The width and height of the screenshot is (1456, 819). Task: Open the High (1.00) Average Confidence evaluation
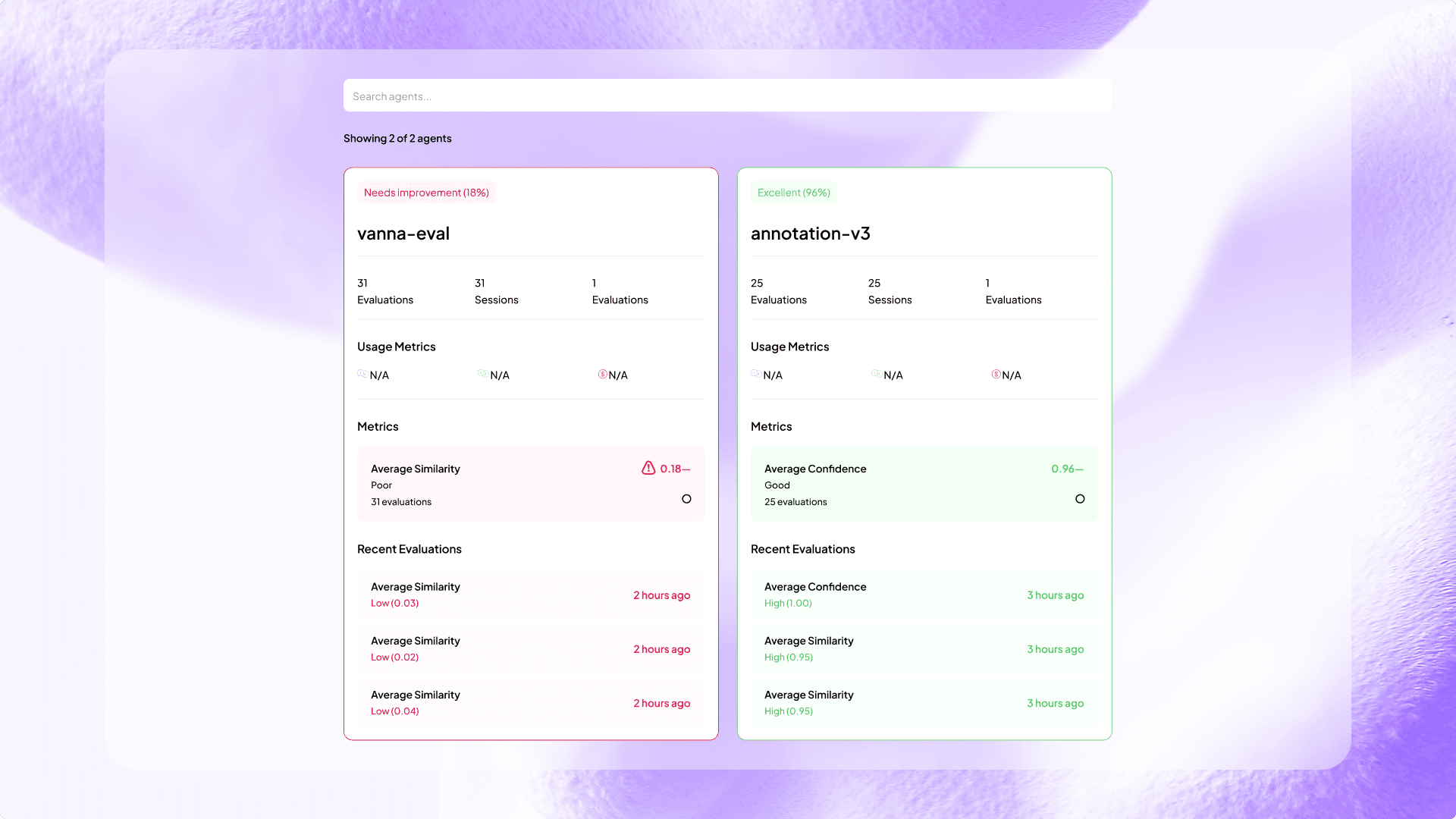(924, 595)
